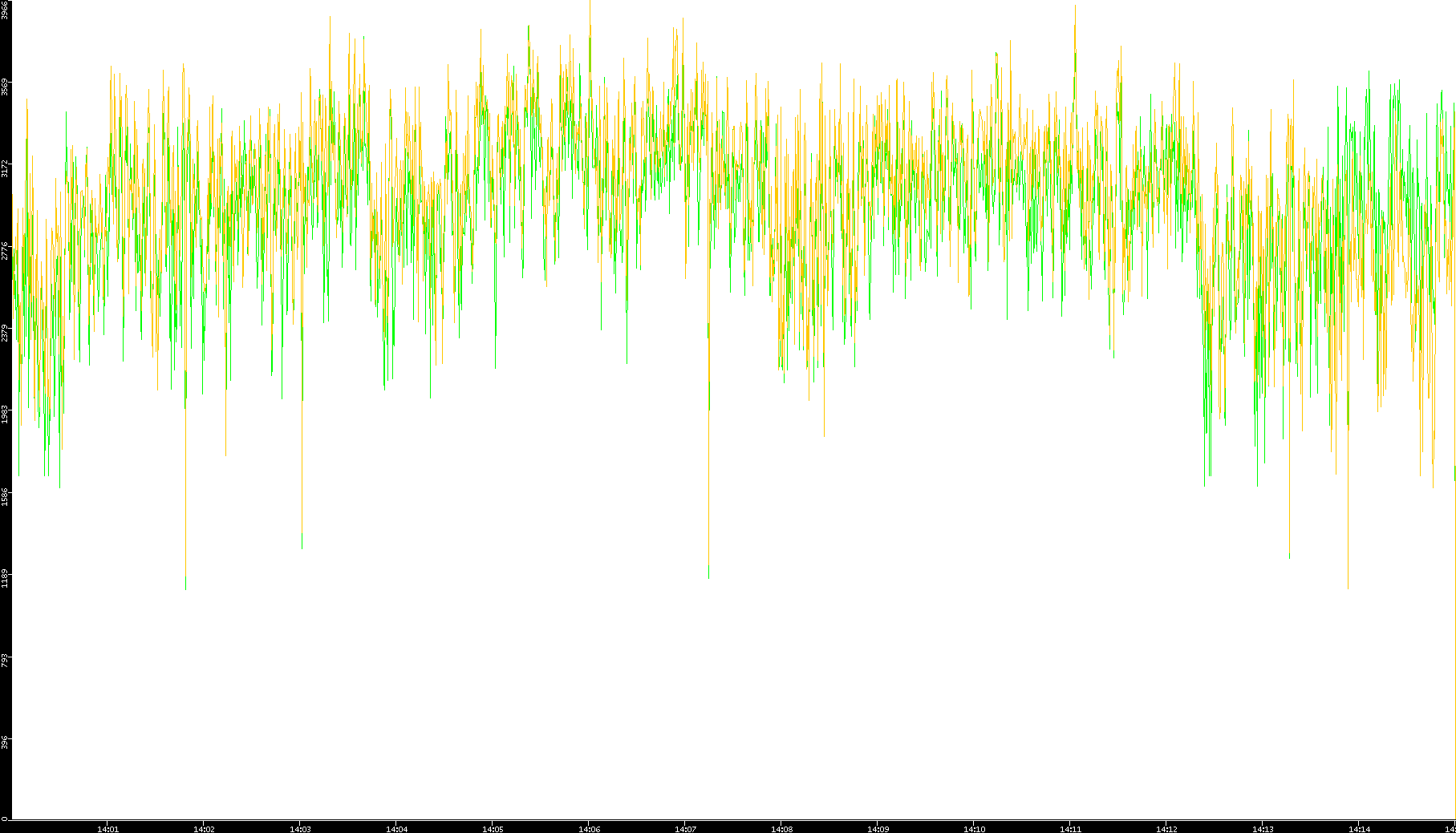Select the 14:03 tick label

click(300, 829)
